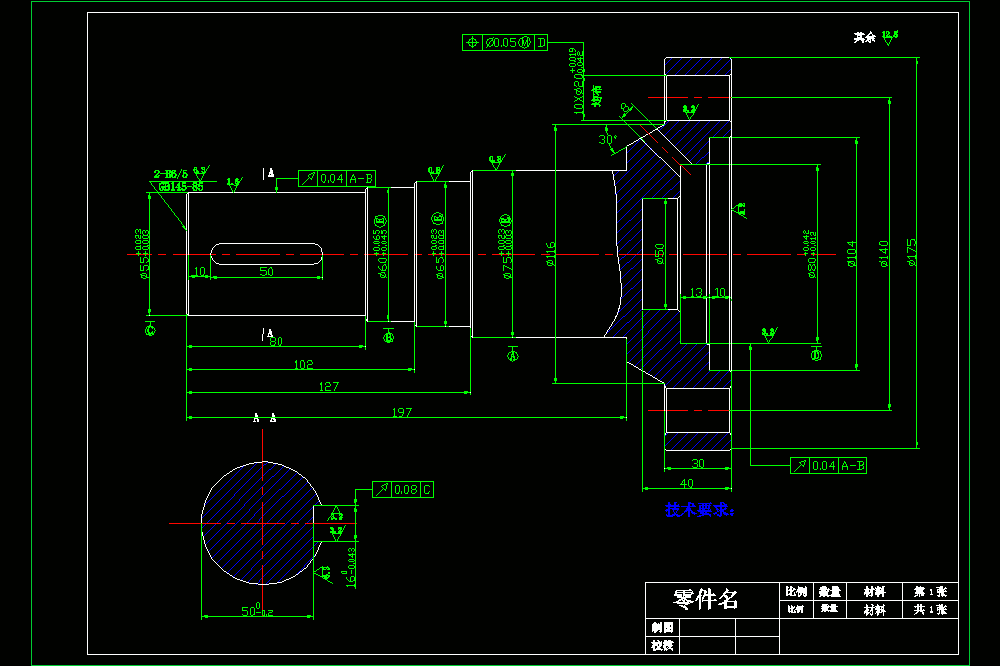Viewport: 1000px width, 666px height.
Task: Select the 0.04 A-B runout frame below the flange
Action: pos(828,466)
